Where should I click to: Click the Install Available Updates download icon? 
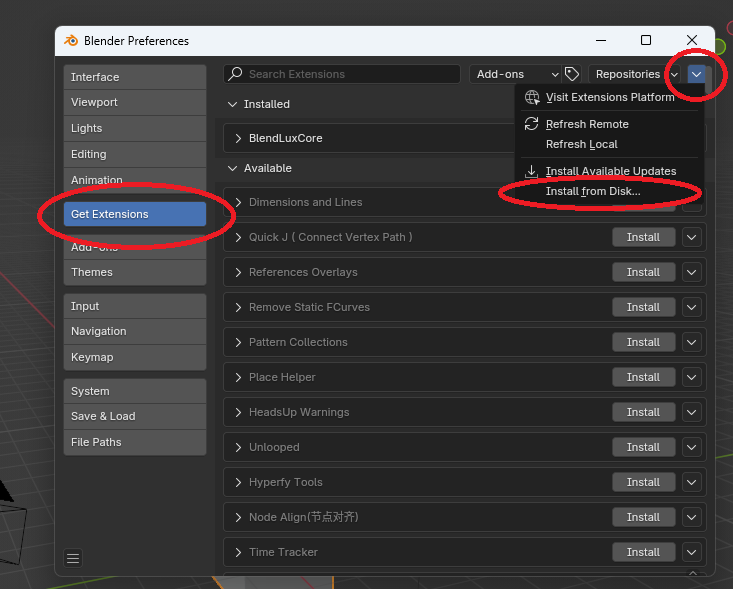tap(532, 171)
